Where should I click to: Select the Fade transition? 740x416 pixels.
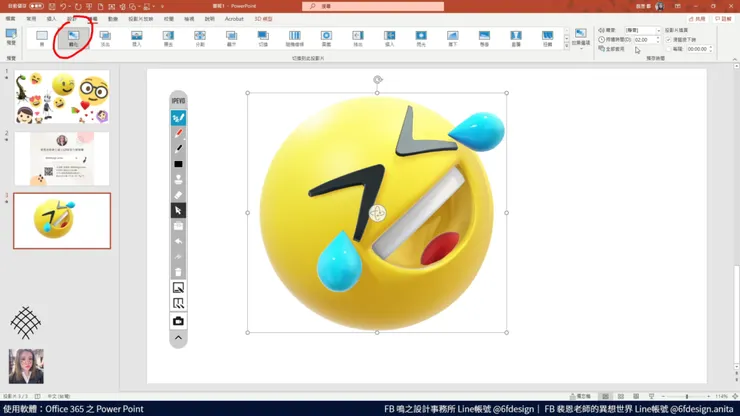[105, 38]
